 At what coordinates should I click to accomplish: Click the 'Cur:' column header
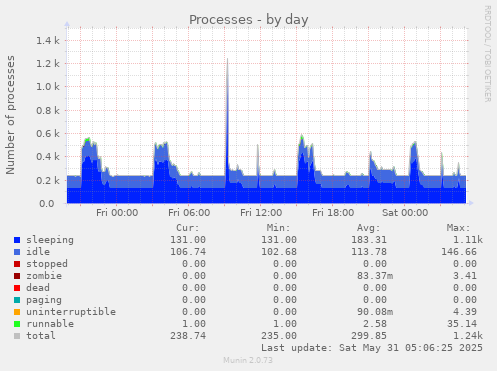point(188,228)
